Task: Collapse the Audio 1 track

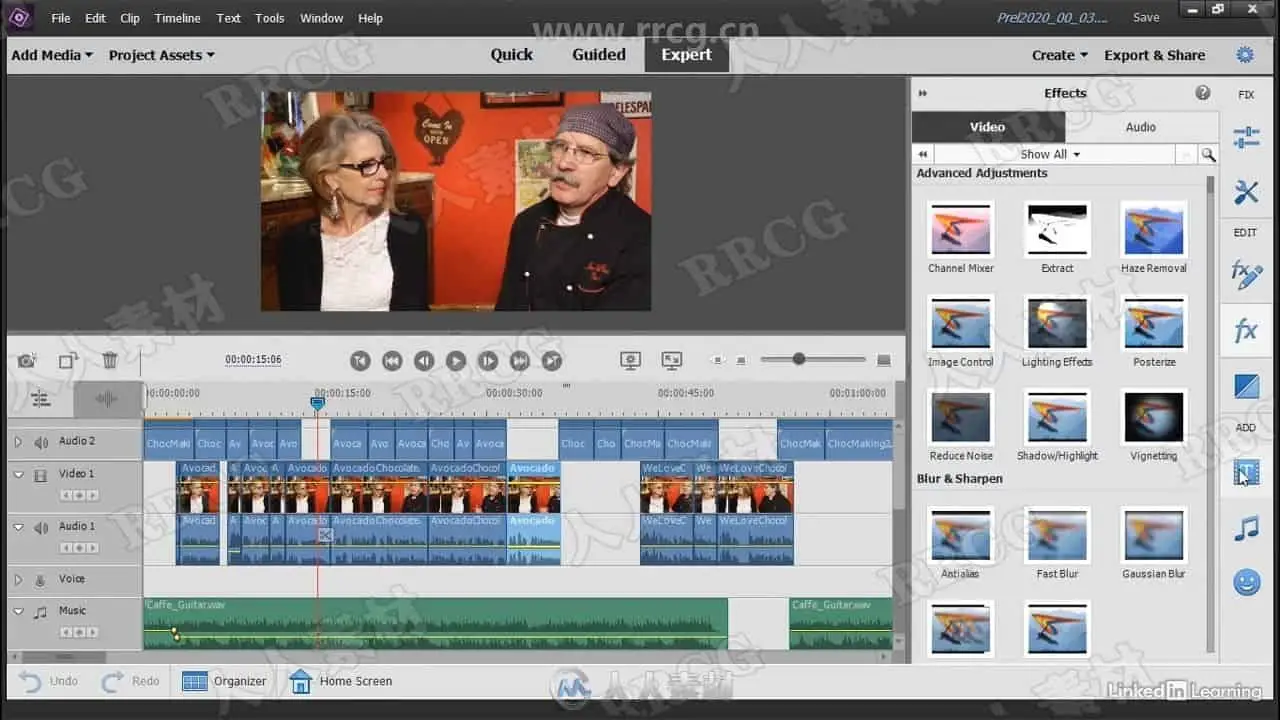Action: 17,527
